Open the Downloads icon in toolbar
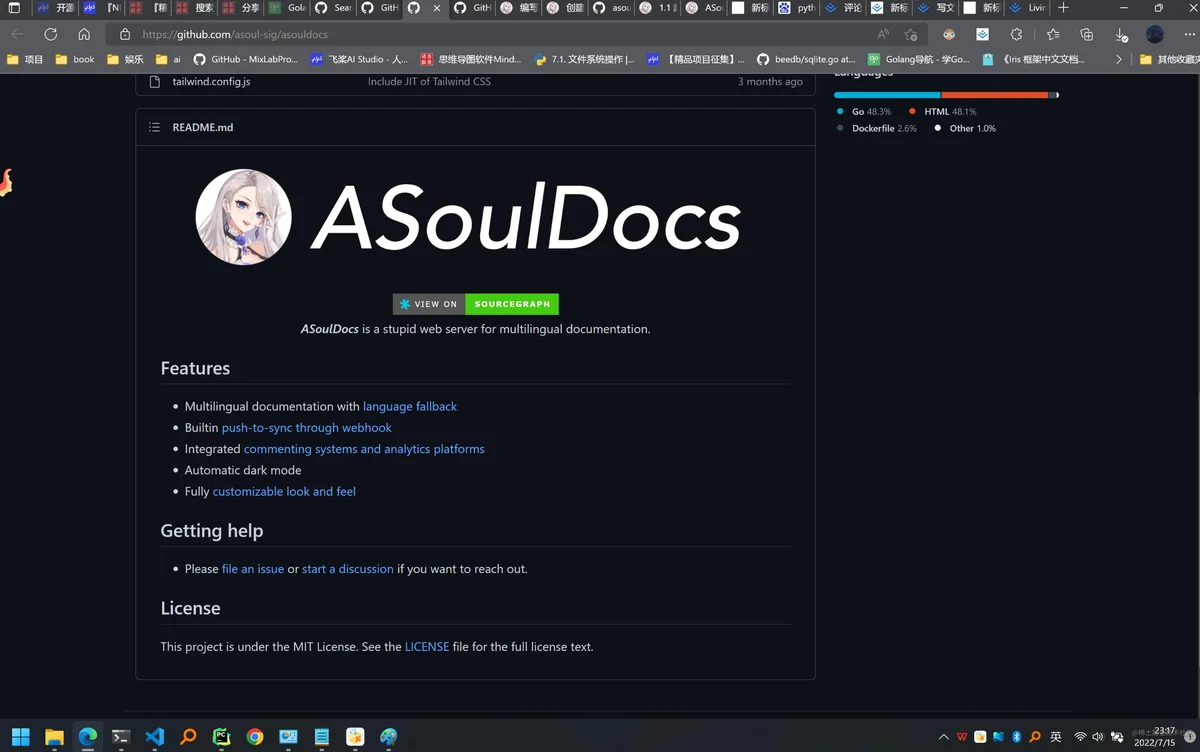 [1121, 34]
